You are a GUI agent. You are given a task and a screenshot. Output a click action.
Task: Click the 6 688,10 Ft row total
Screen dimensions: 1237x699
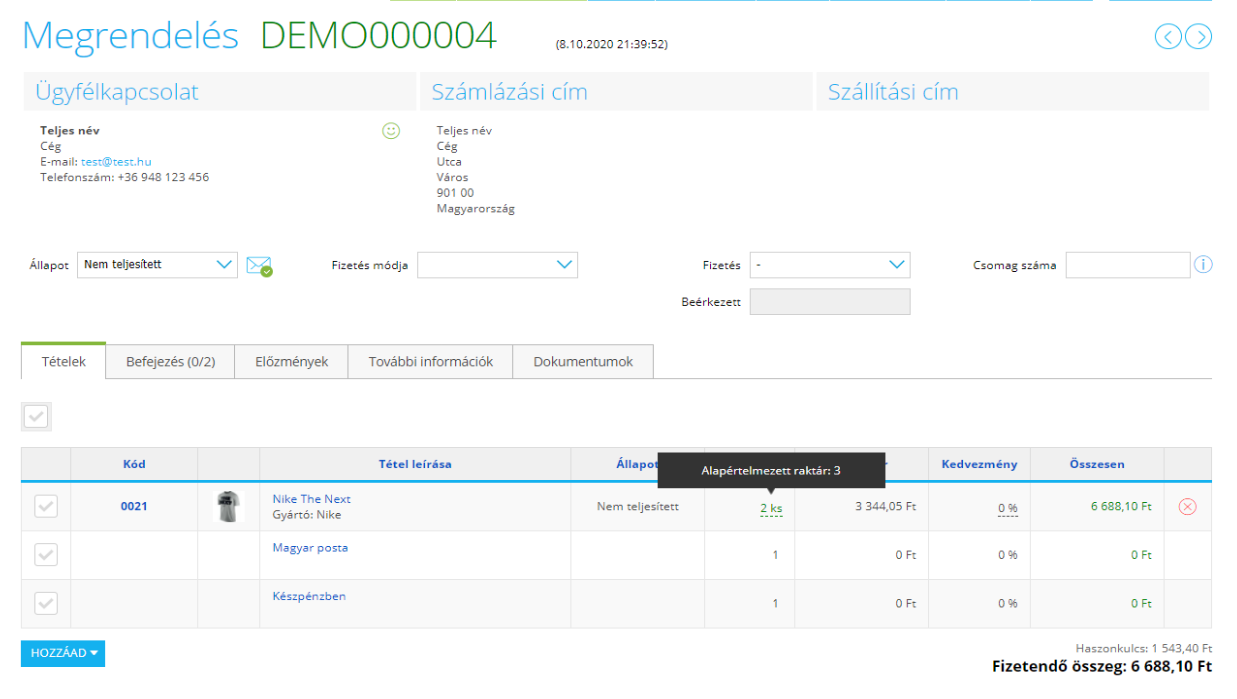coord(1121,506)
